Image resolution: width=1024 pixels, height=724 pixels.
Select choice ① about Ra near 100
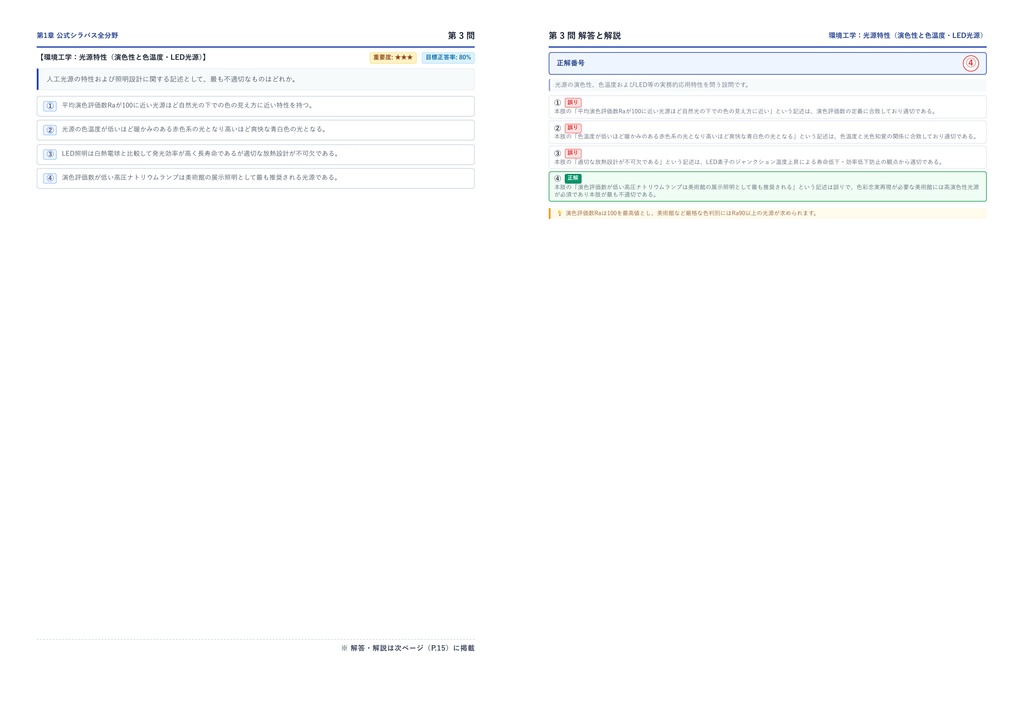click(x=255, y=106)
